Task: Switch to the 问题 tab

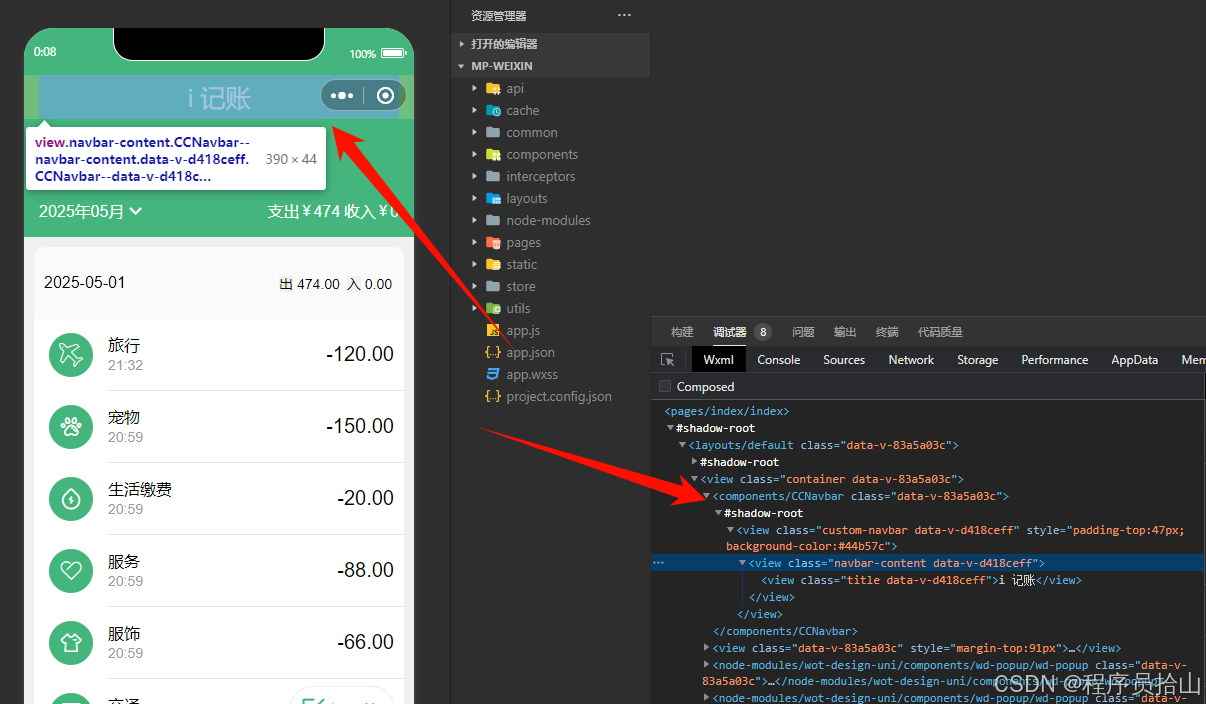Action: [803, 332]
